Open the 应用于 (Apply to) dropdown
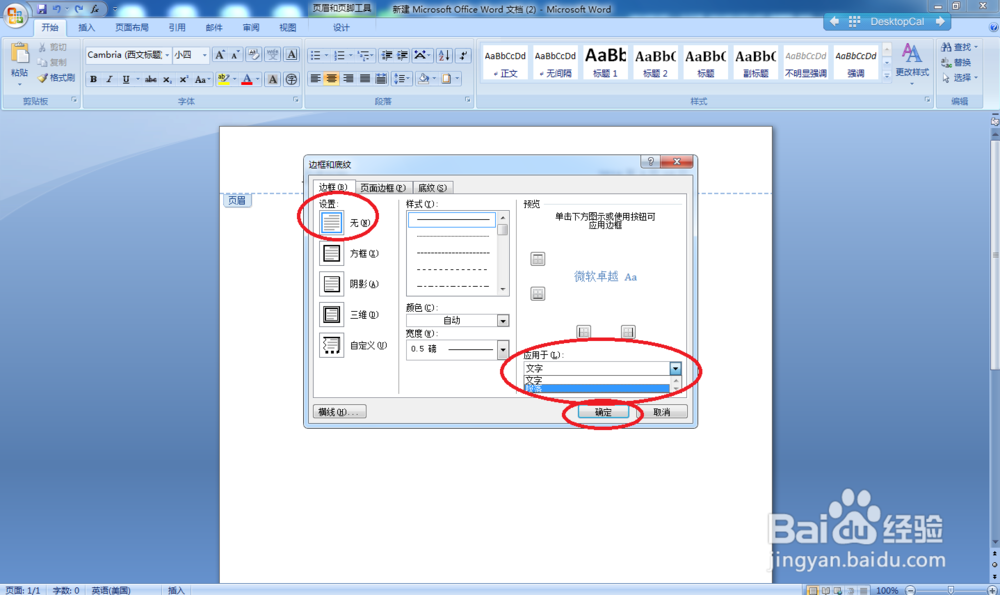The height and width of the screenshot is (595, 1000). pyautogui.click(x=674, y=369)
